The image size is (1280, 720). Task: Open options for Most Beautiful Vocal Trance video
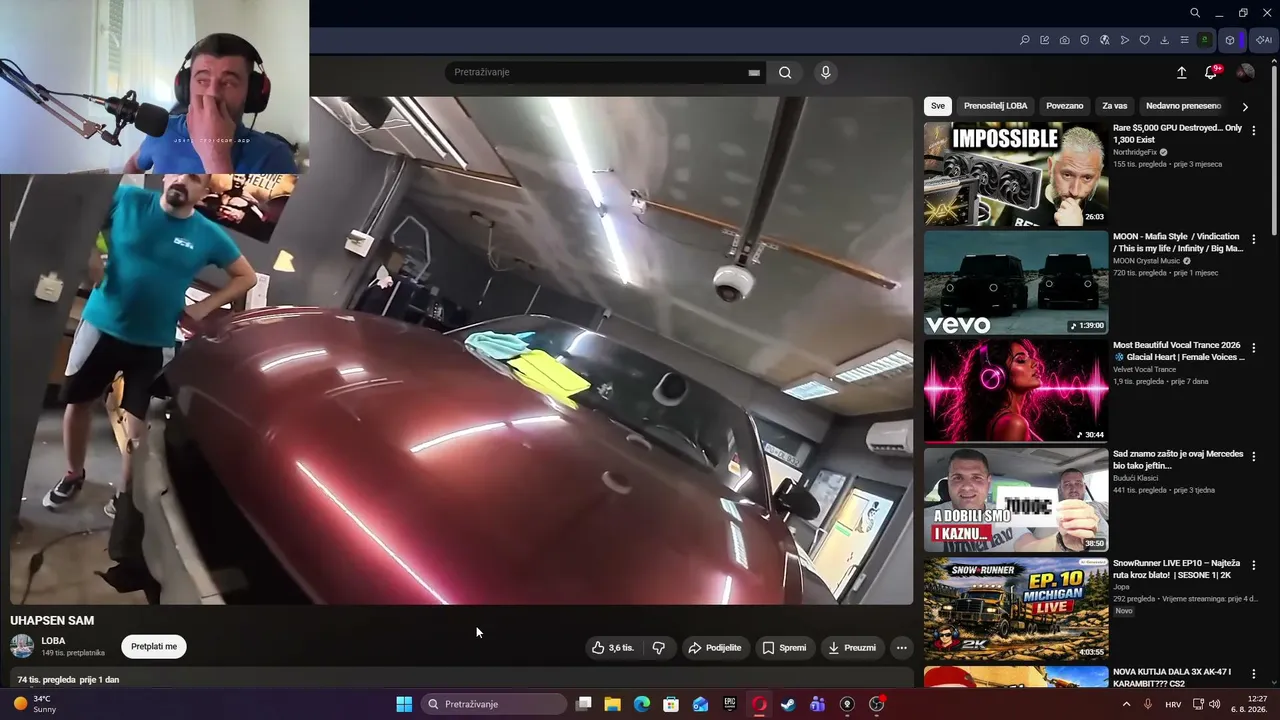[1253, 348]
